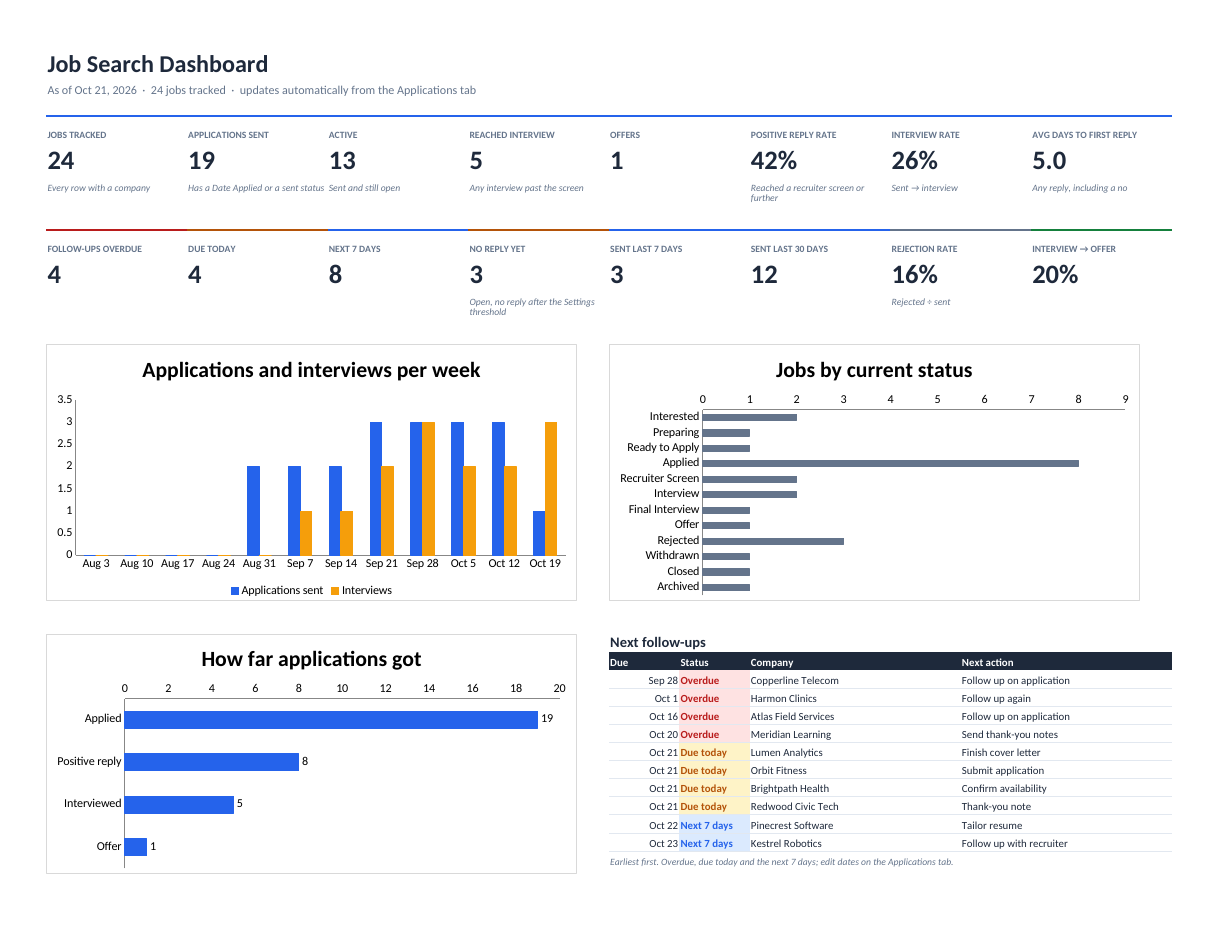
Task: Click the Offer funnel bar
Action: click(x=135, y=846)
